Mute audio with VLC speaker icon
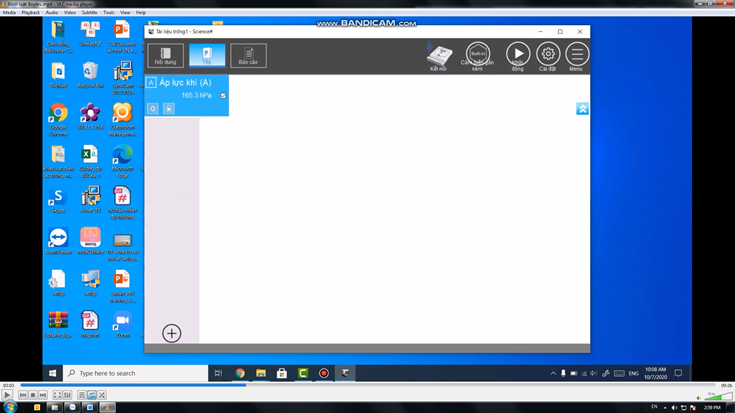 (699, 398)
